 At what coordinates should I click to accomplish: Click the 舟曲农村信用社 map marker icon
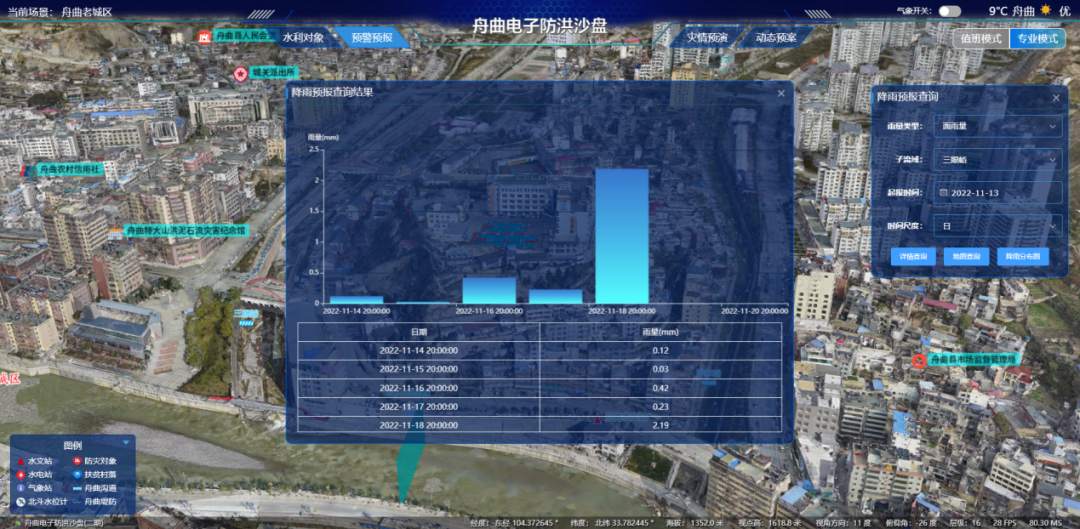pos(29,170)
